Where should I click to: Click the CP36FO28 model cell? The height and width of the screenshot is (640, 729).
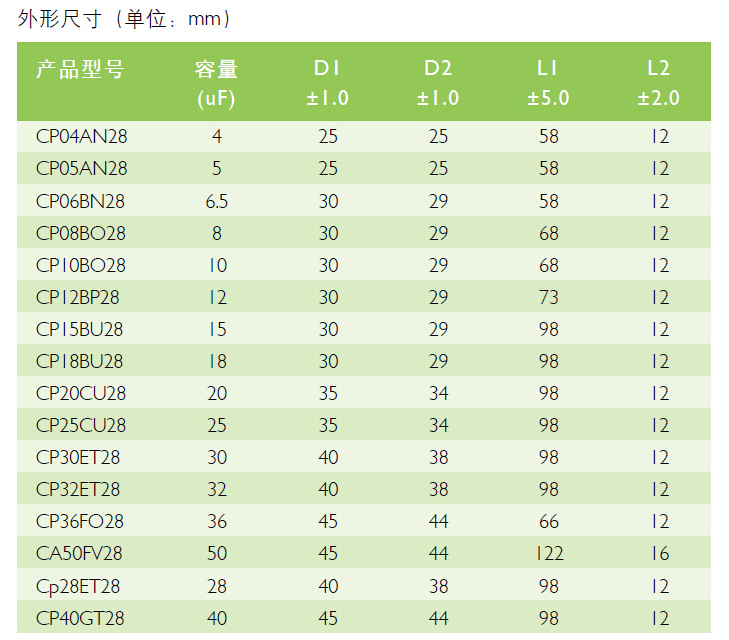(x=80, y=521)
